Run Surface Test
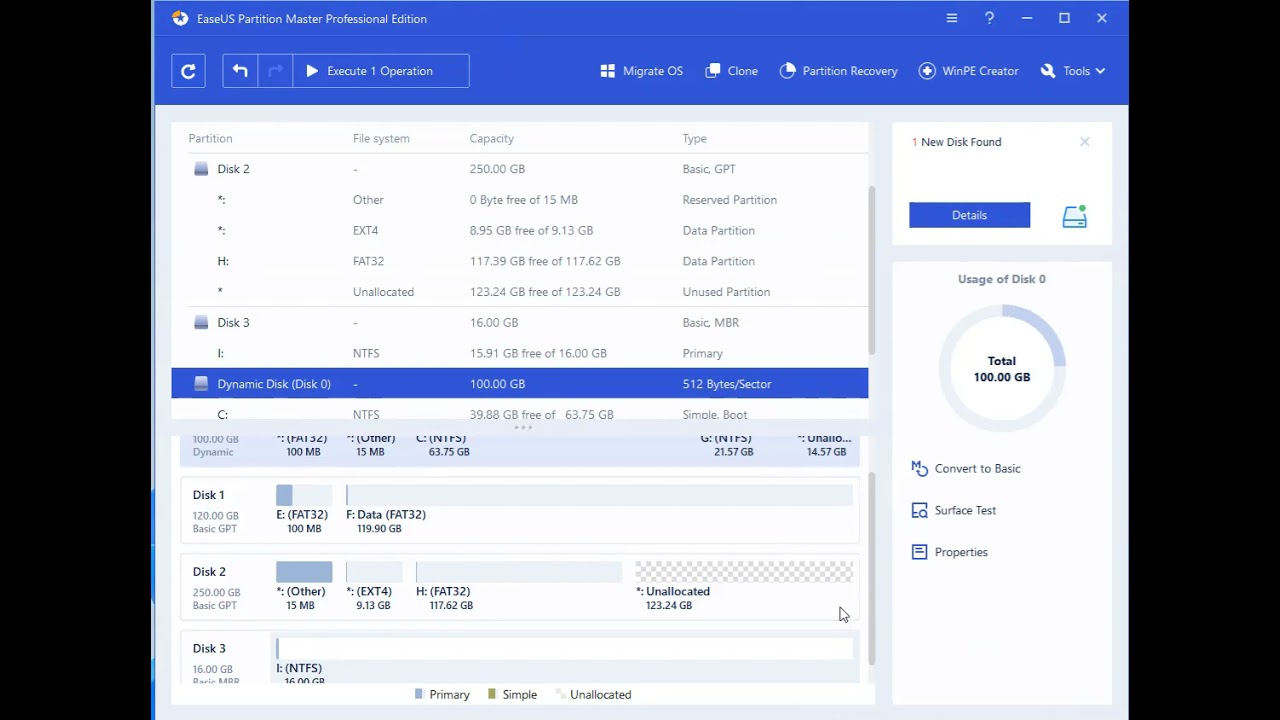The height and width of the screenshot is (720, 1280). (965, 510)
